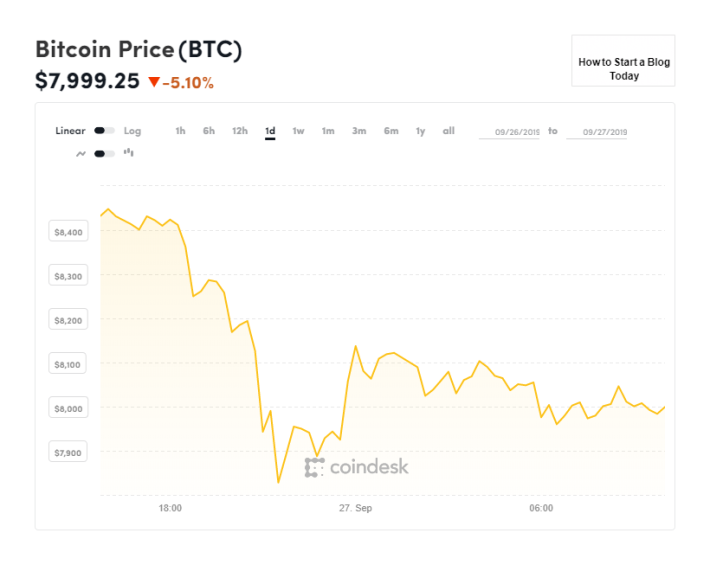
Task: Click the line chart icon
Action: point(81,154)
